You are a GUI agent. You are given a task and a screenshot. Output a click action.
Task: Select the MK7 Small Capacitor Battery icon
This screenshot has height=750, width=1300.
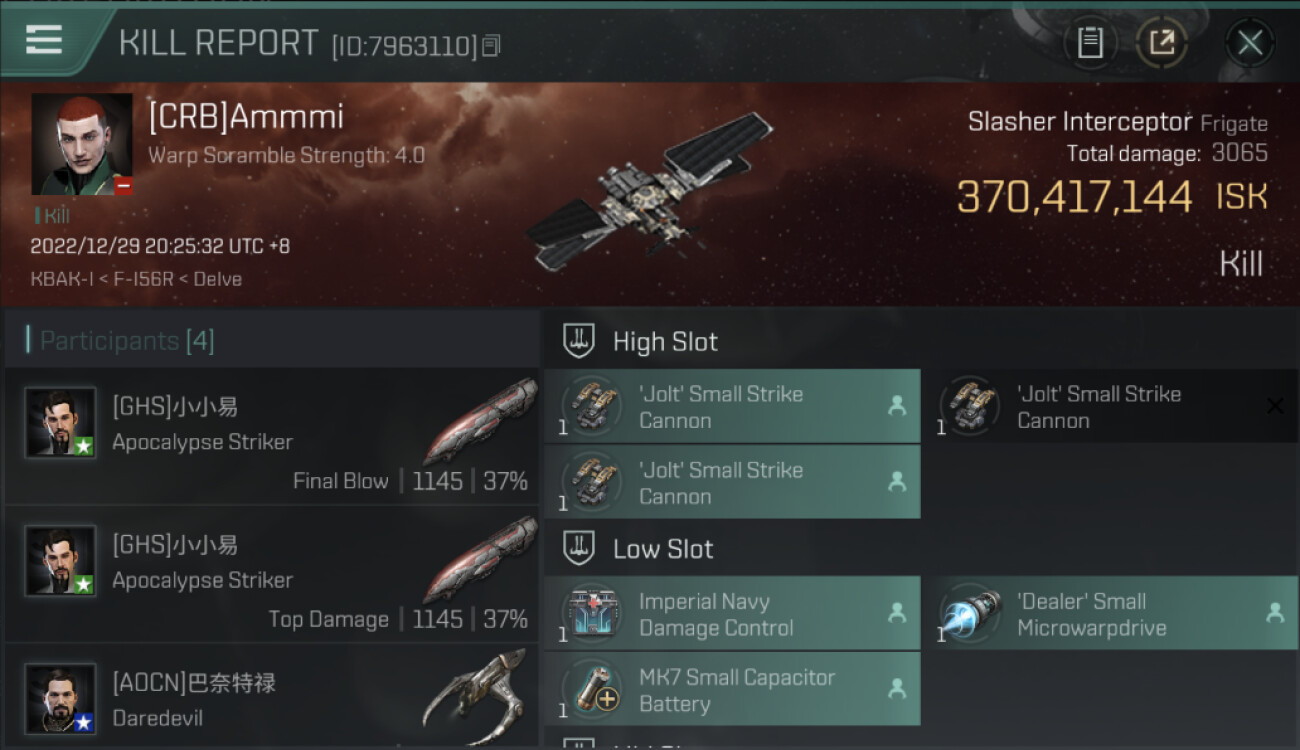593,690
